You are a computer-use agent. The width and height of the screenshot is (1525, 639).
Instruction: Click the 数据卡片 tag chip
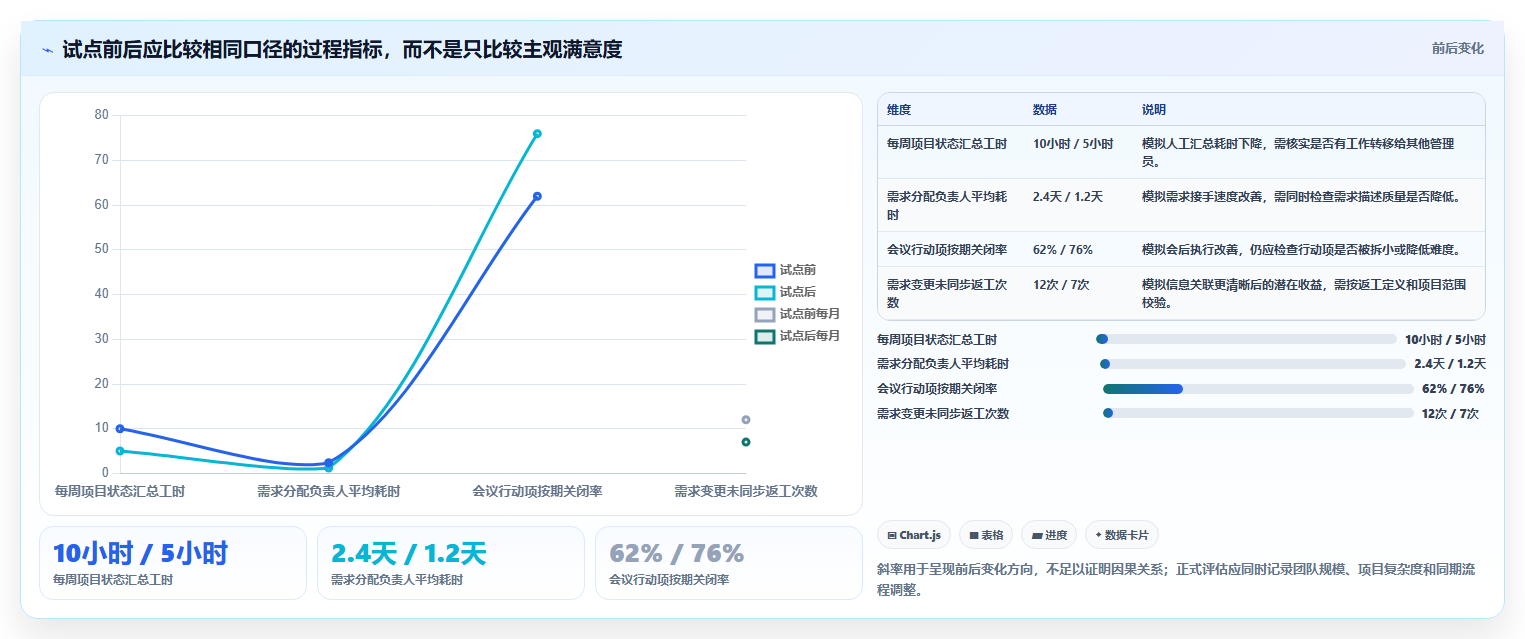pyautogui.click(x=1122, y=535)
